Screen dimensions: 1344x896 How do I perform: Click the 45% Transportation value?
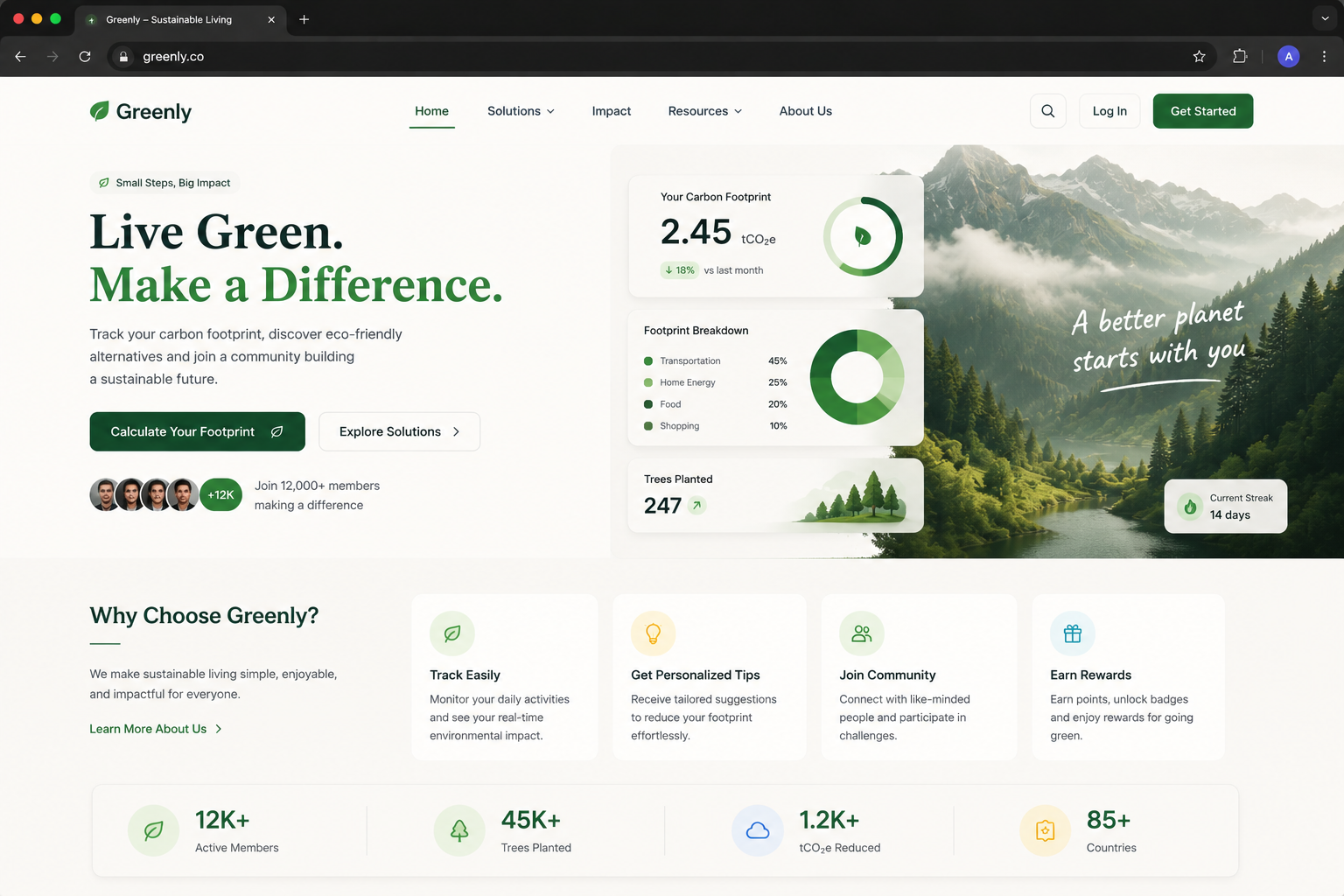tap(777, 360)
